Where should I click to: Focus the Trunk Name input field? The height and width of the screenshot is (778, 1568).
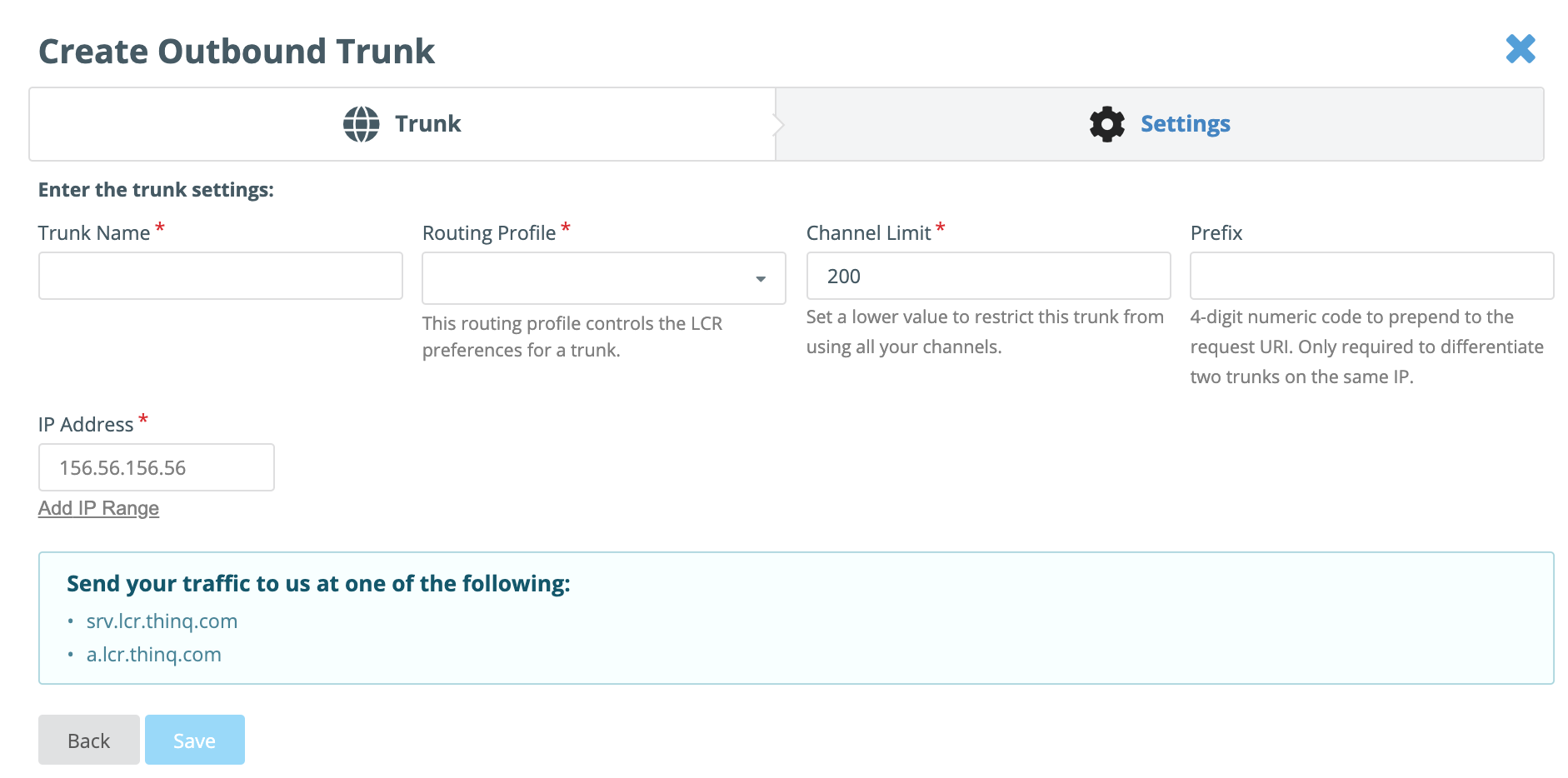221,276
